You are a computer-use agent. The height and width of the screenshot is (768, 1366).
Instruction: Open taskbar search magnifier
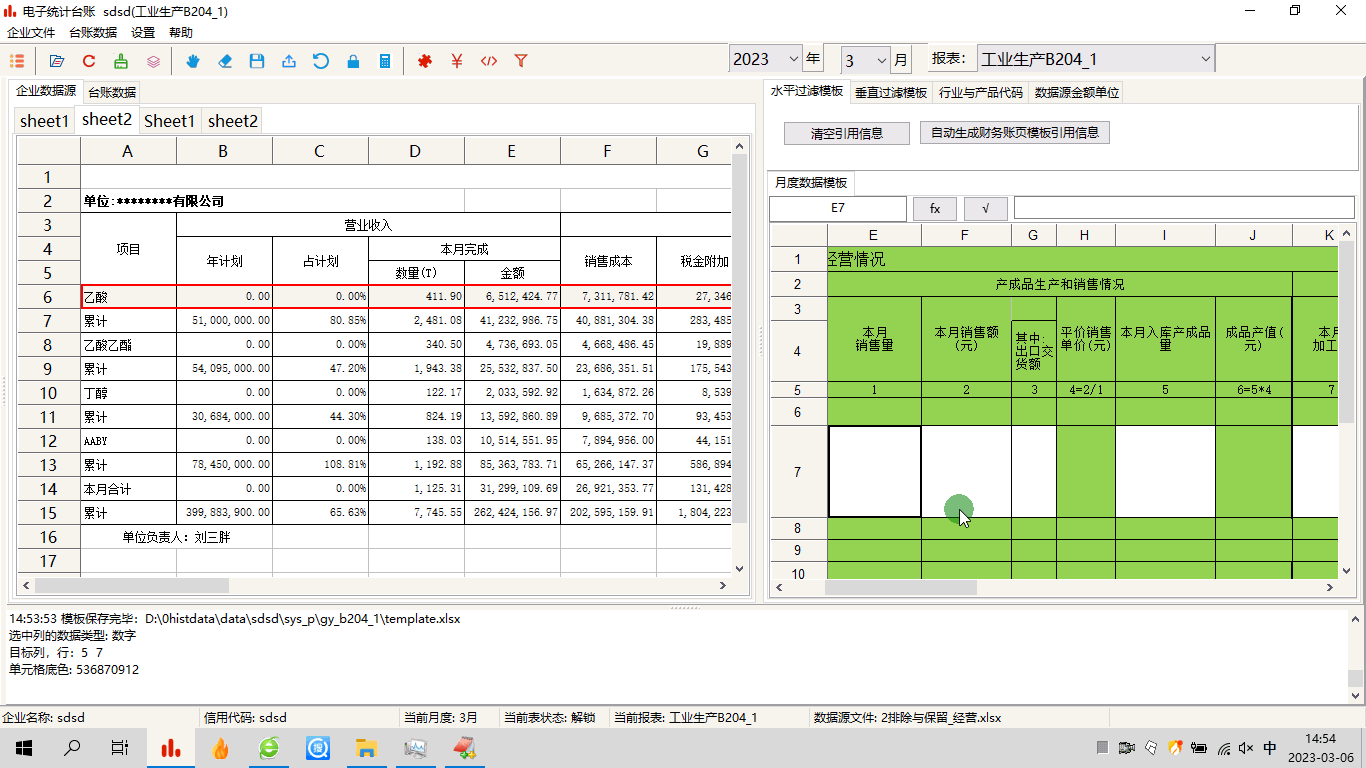pyautogui.click(x=72, y=747)
